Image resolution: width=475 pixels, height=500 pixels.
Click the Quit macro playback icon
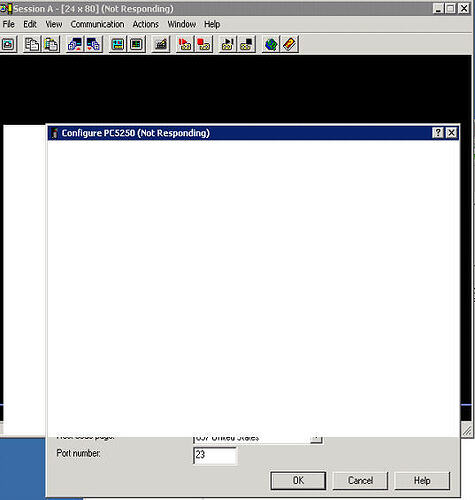click(x=246, y=44)
